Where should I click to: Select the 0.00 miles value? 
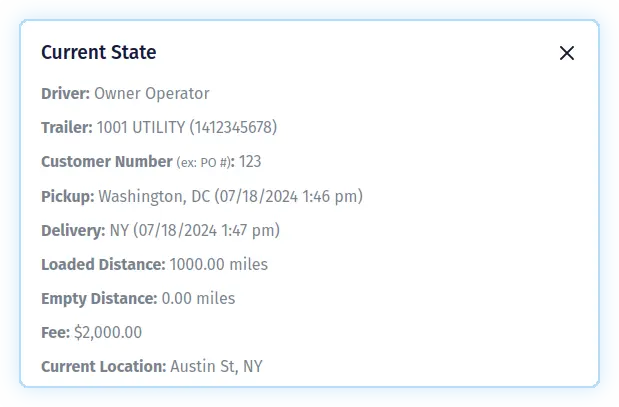pyautogui.click(x=198, y=298)
